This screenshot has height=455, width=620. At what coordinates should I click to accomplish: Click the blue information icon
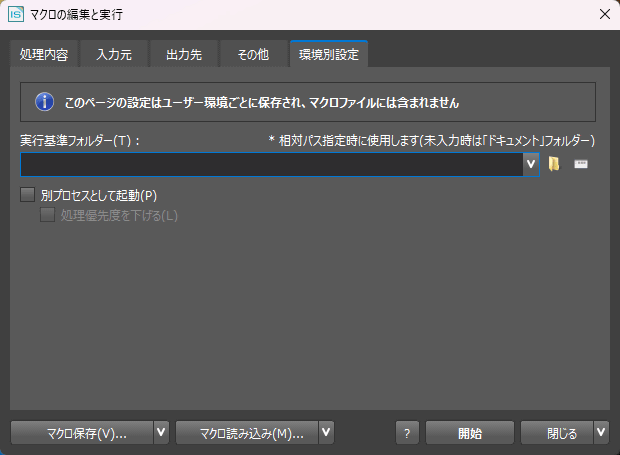[x=45, y=102]
